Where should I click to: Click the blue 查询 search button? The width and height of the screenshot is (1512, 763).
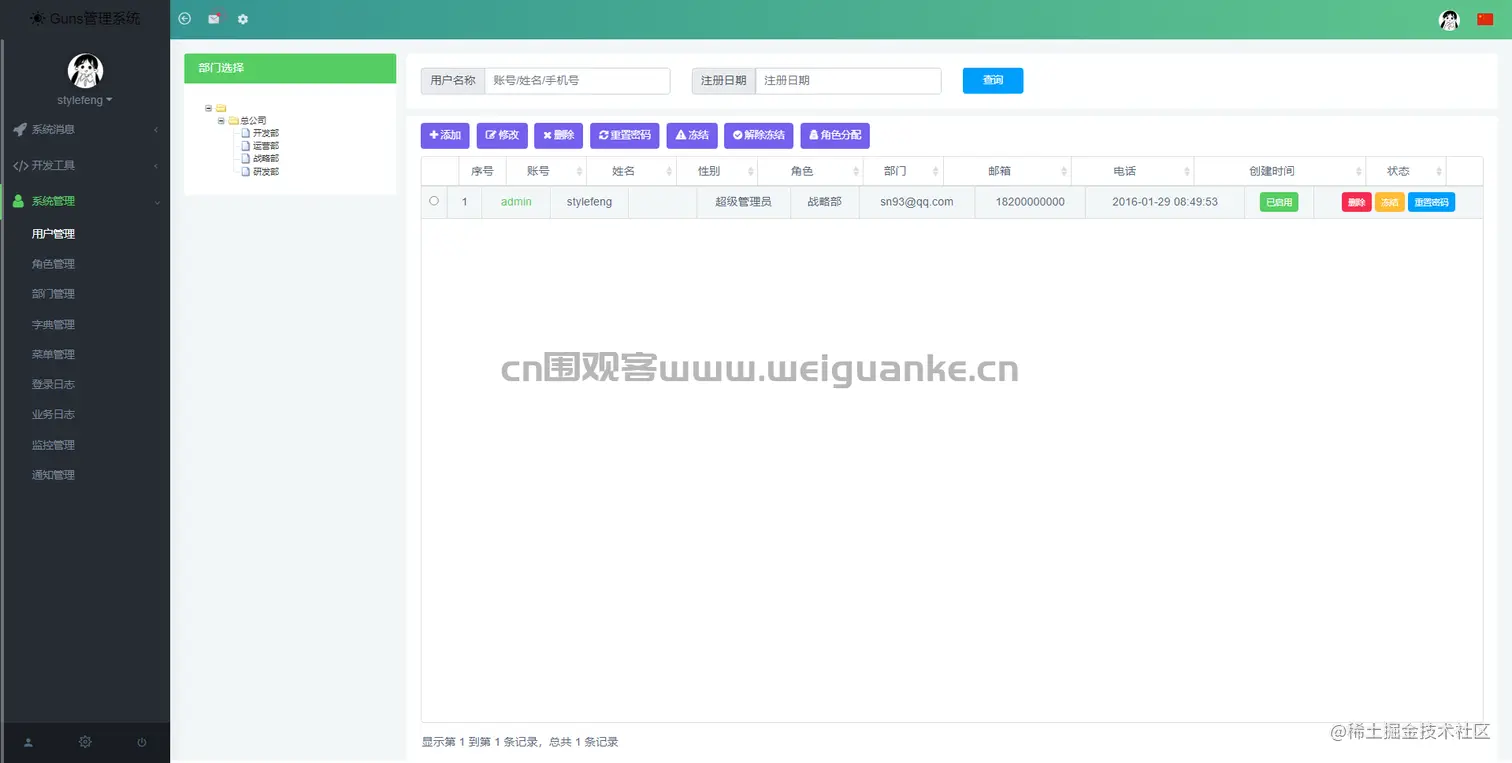(x=993, y=81)
